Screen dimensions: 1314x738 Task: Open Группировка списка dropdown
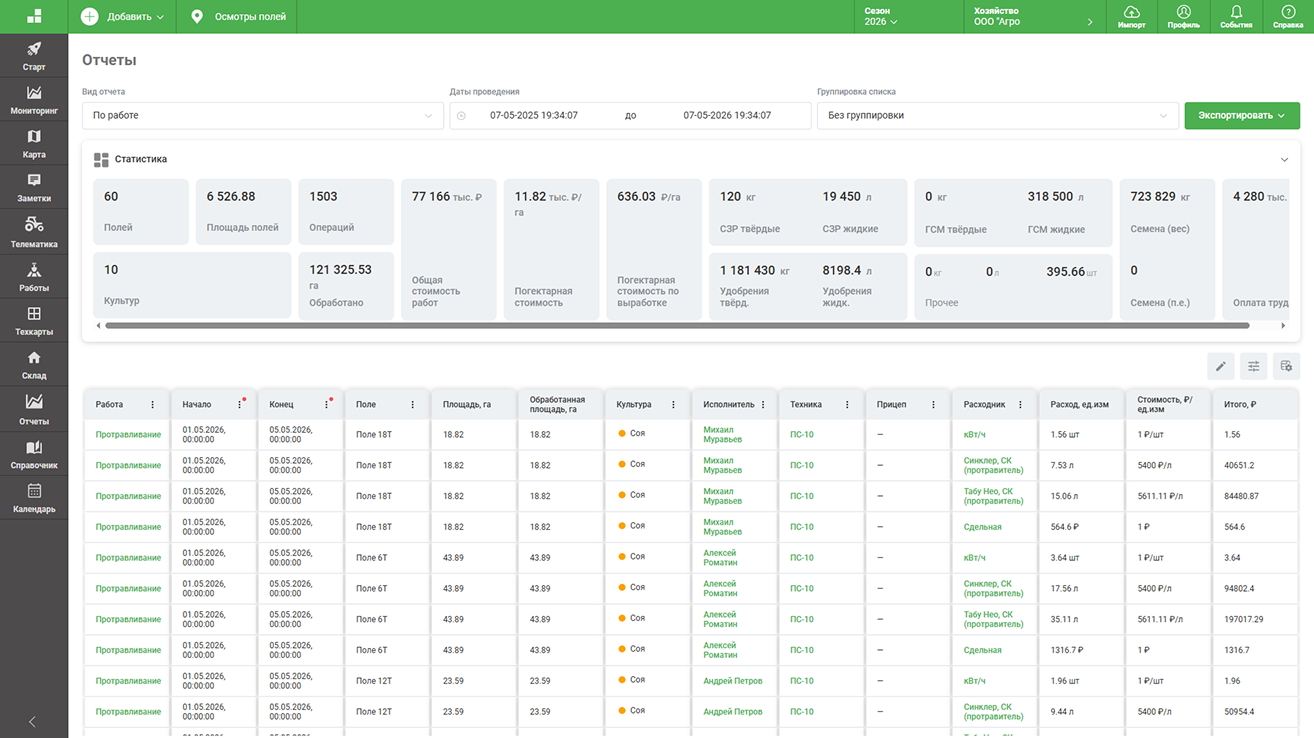[x=998, y=115]
